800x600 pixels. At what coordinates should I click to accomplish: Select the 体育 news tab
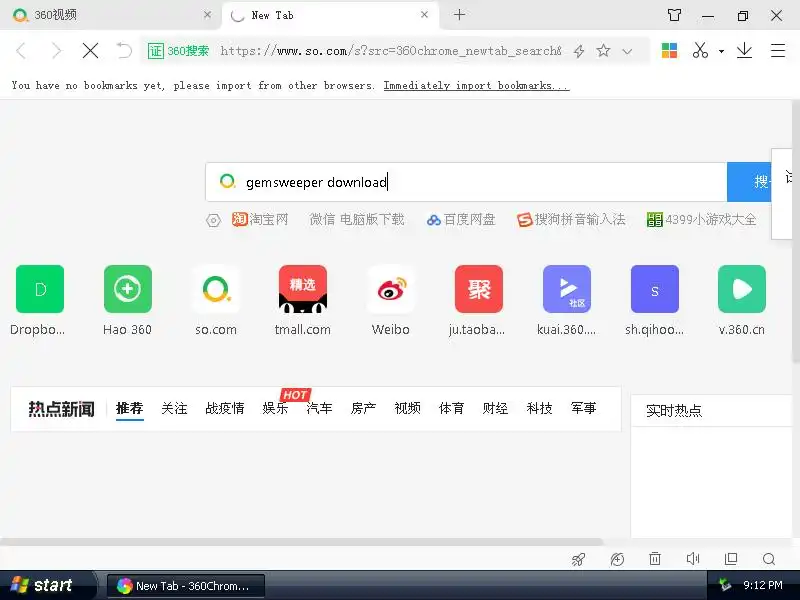pos(452,408)
